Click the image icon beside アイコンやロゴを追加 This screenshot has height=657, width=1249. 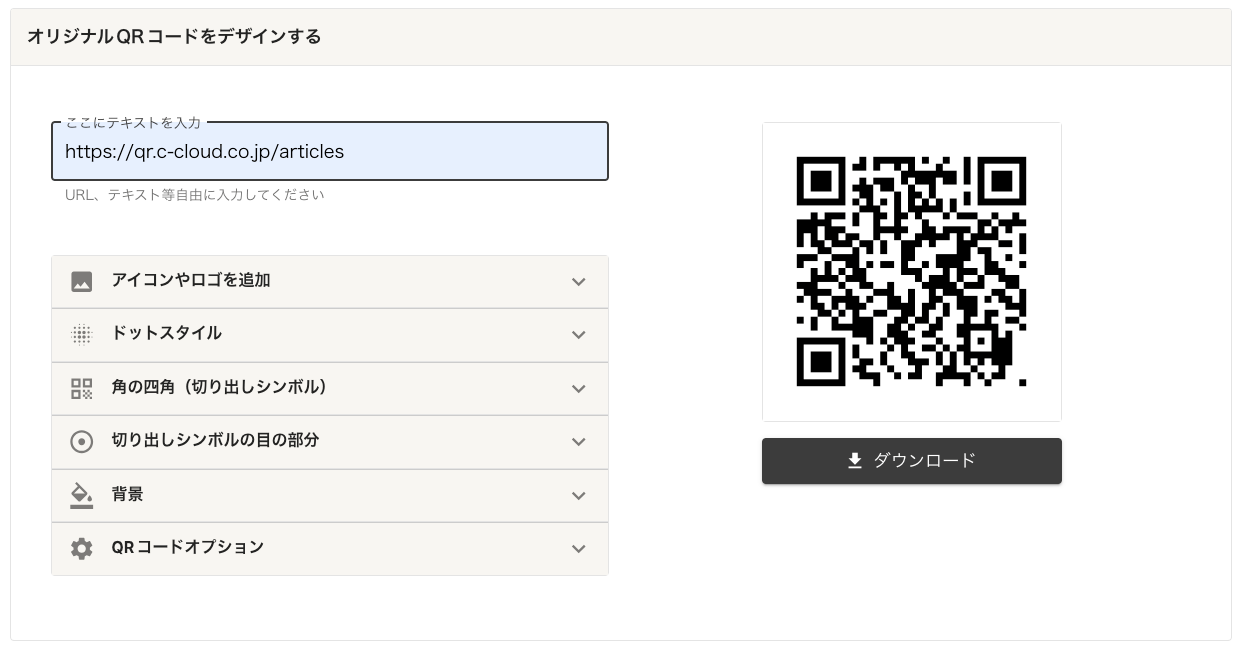tap(82, 281)
